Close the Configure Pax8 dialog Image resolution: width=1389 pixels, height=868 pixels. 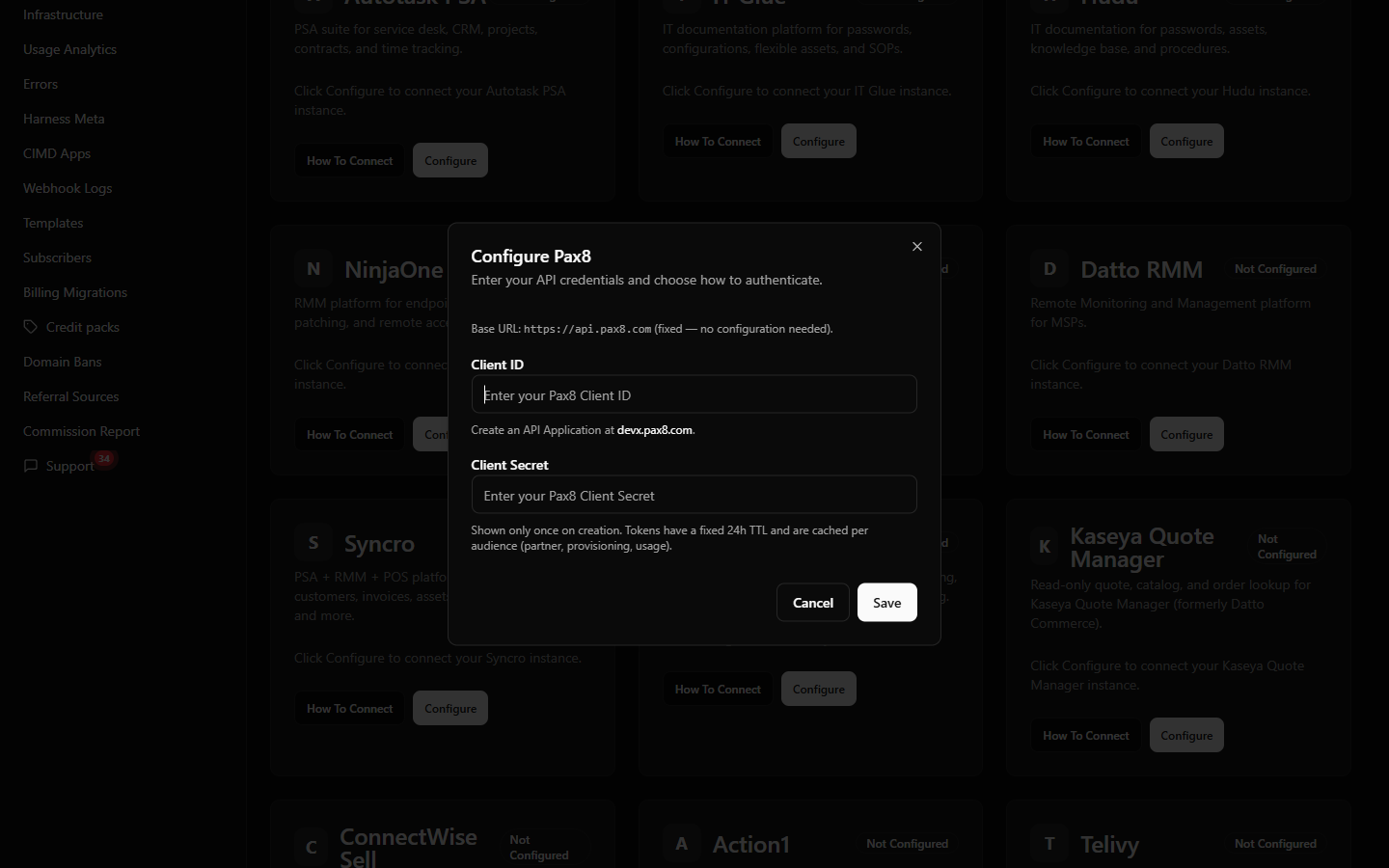(x=917, y=247)
